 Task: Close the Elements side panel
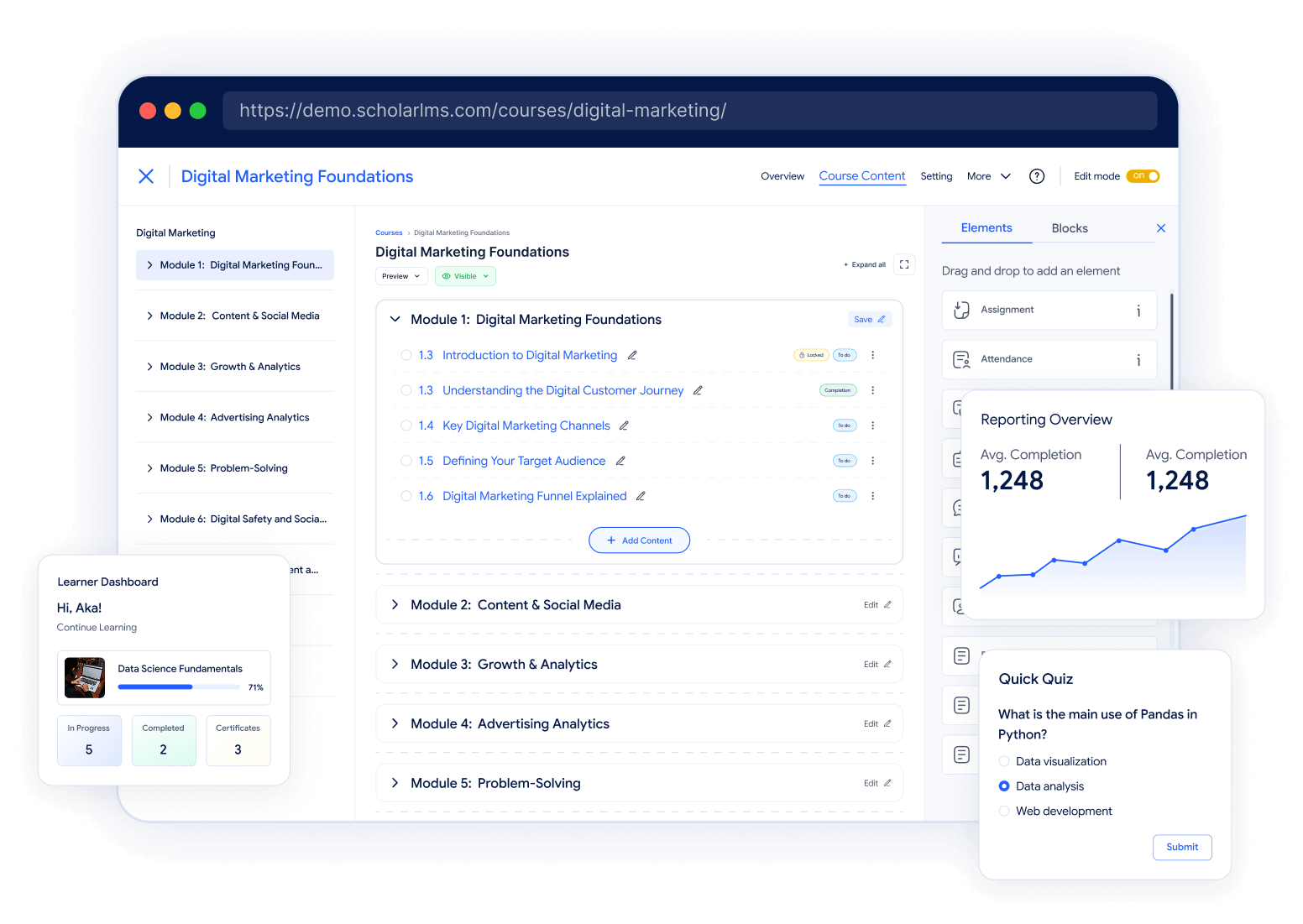(x=1161, y=228)
